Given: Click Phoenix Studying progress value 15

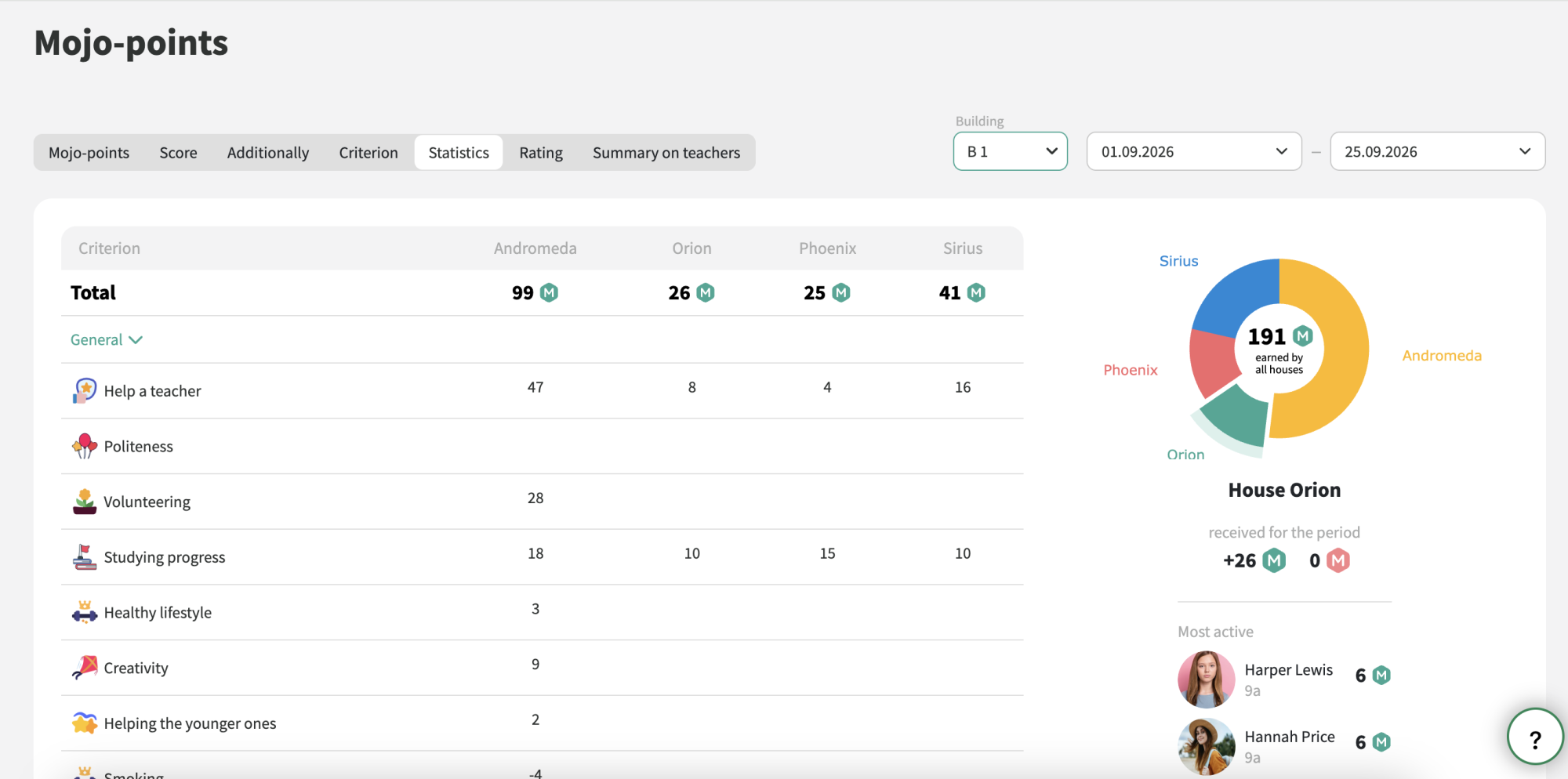Looking at the screenshot, I should tap(828, 553).
